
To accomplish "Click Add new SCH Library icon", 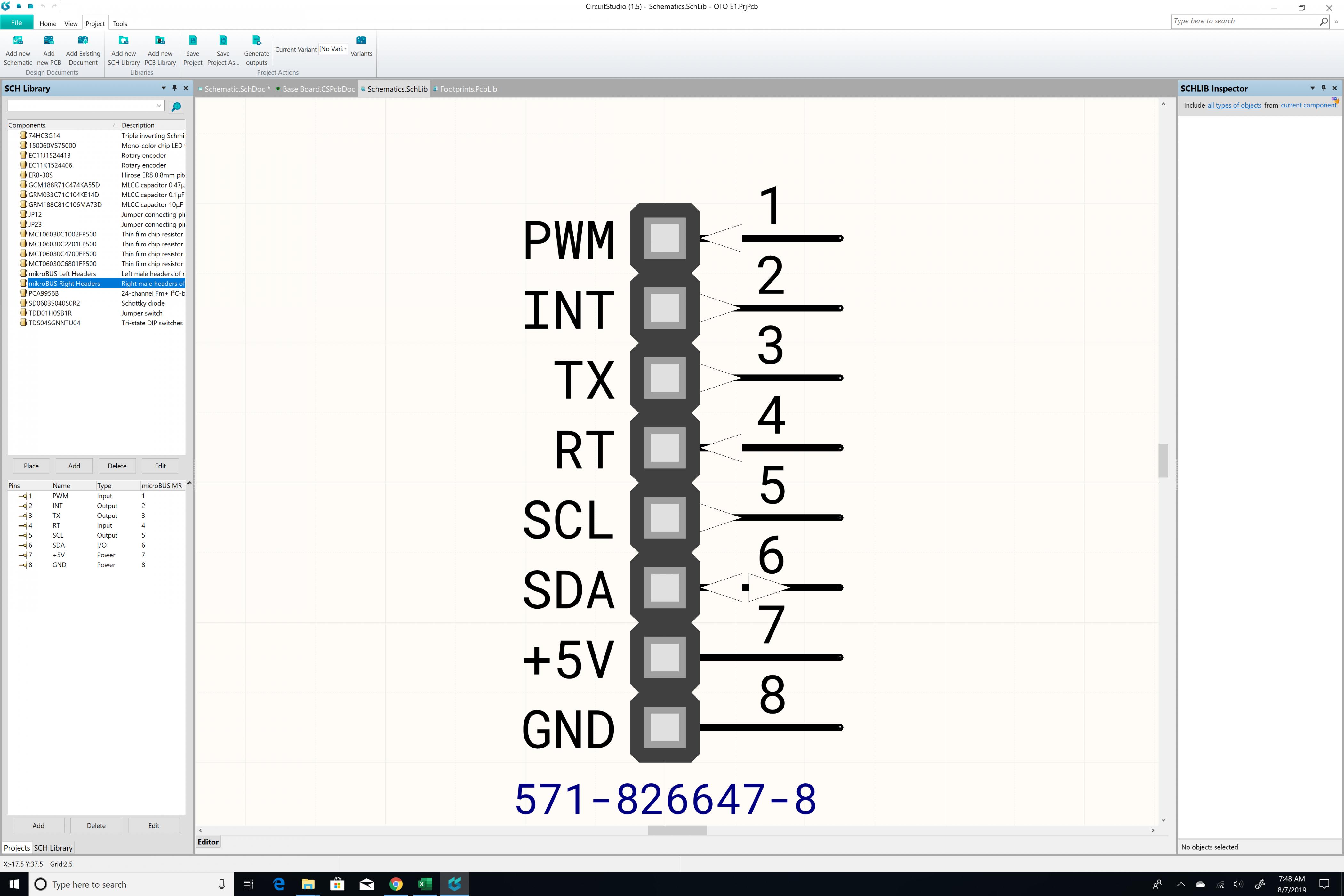I will click(124, 41).
